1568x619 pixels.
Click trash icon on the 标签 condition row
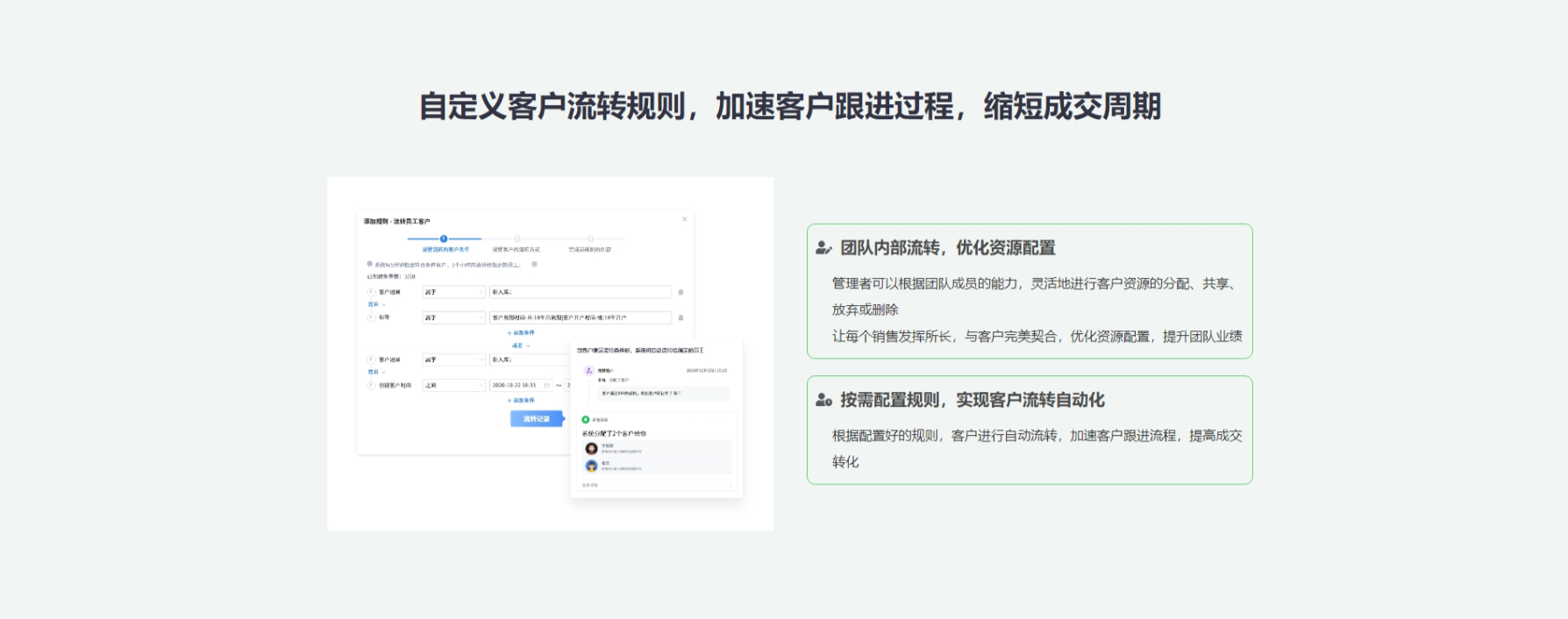click(681, 317)
